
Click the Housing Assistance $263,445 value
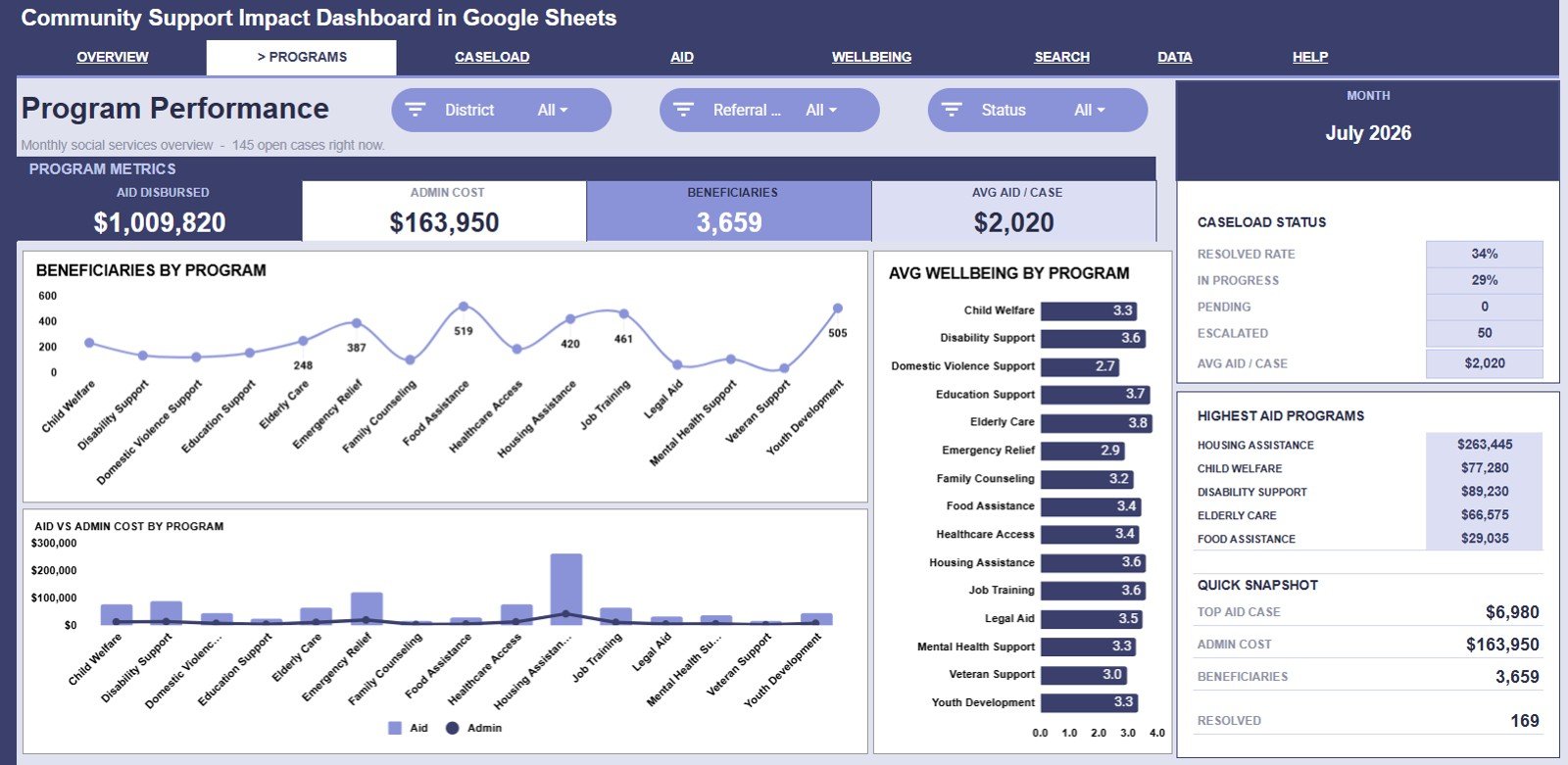[1485, 445]
